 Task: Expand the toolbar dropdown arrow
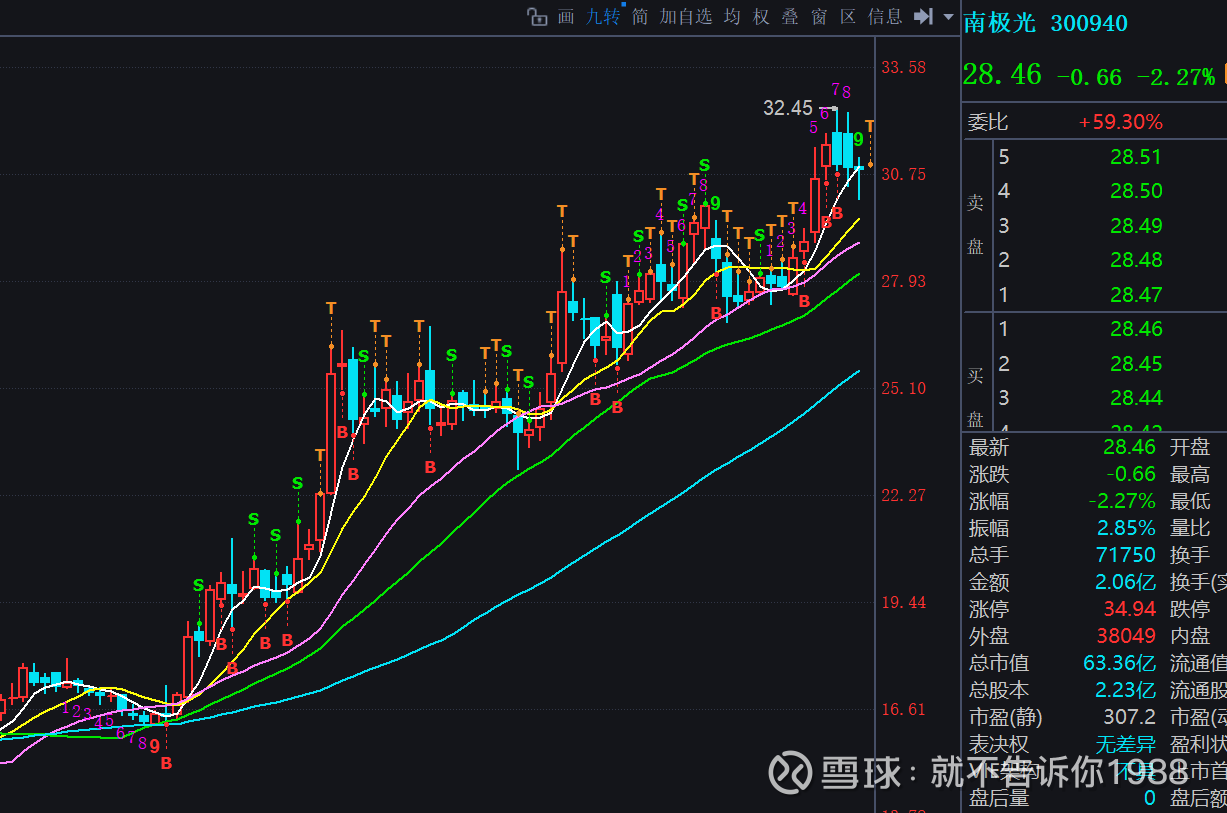point(948,17)
